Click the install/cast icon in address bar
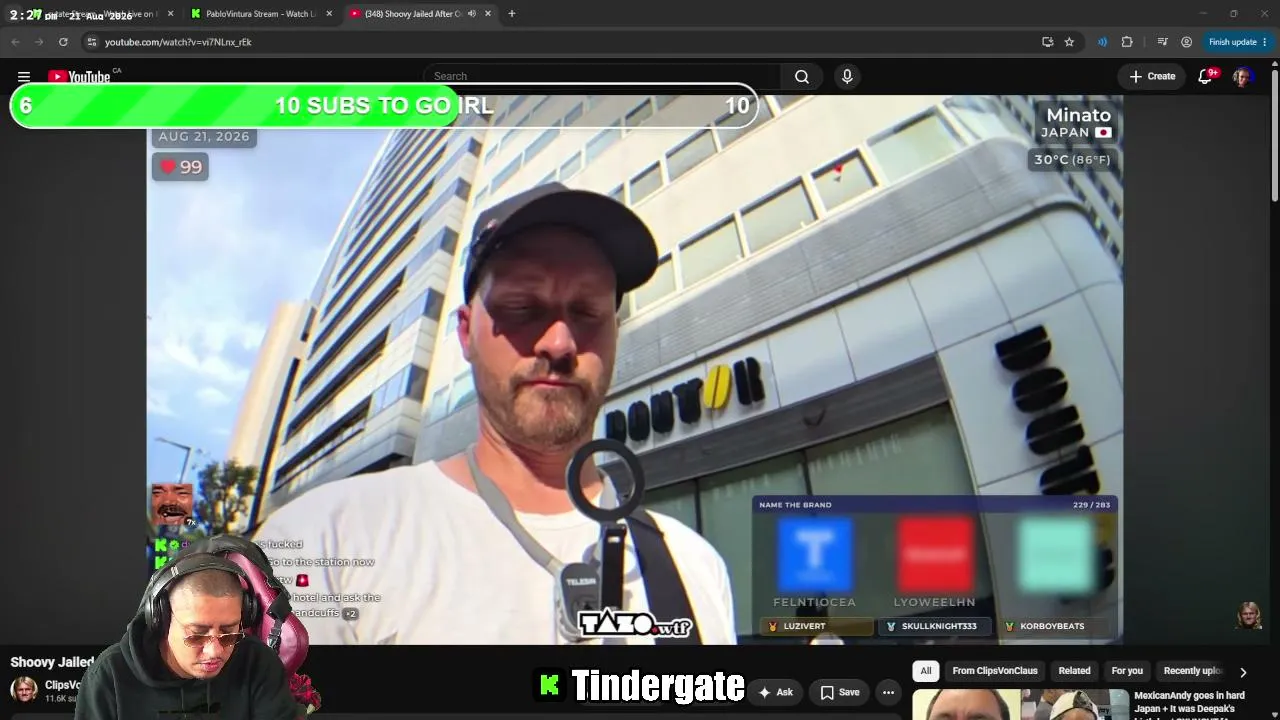 (1047, 42)
